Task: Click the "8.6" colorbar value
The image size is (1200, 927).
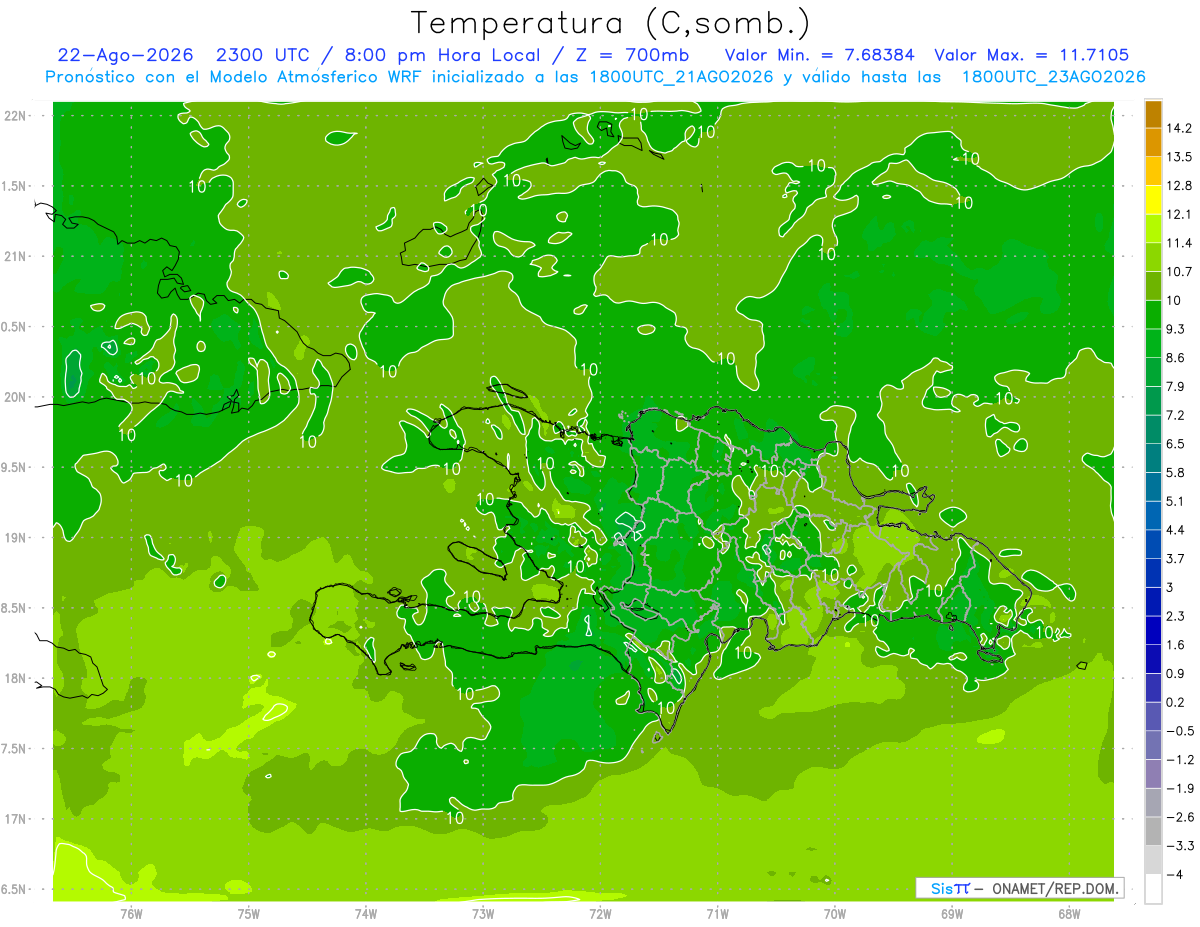Action: [x=1176, y=358]
